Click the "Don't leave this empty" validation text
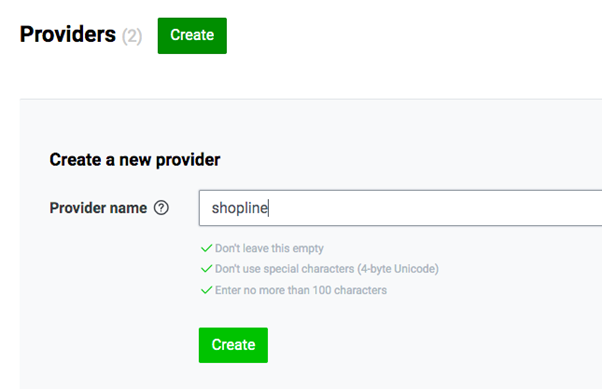602x389 pixels. coord(269,248)
